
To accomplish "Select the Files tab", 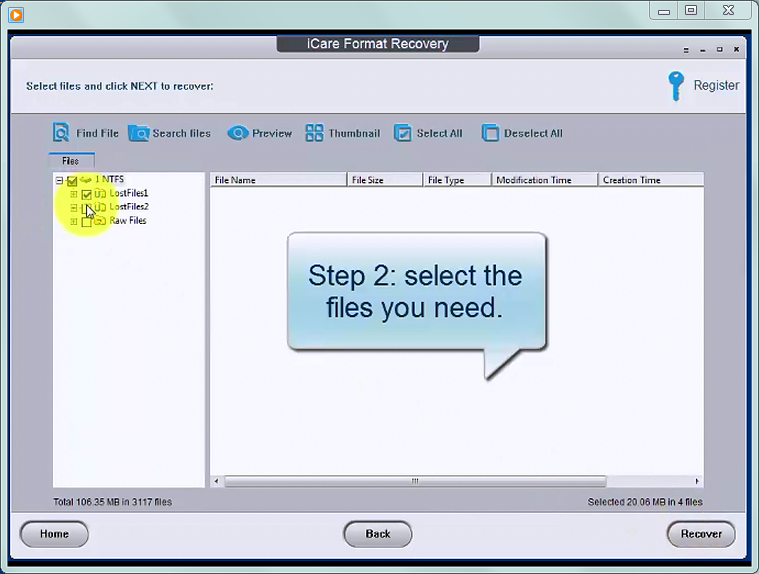I will coord(71,161).
